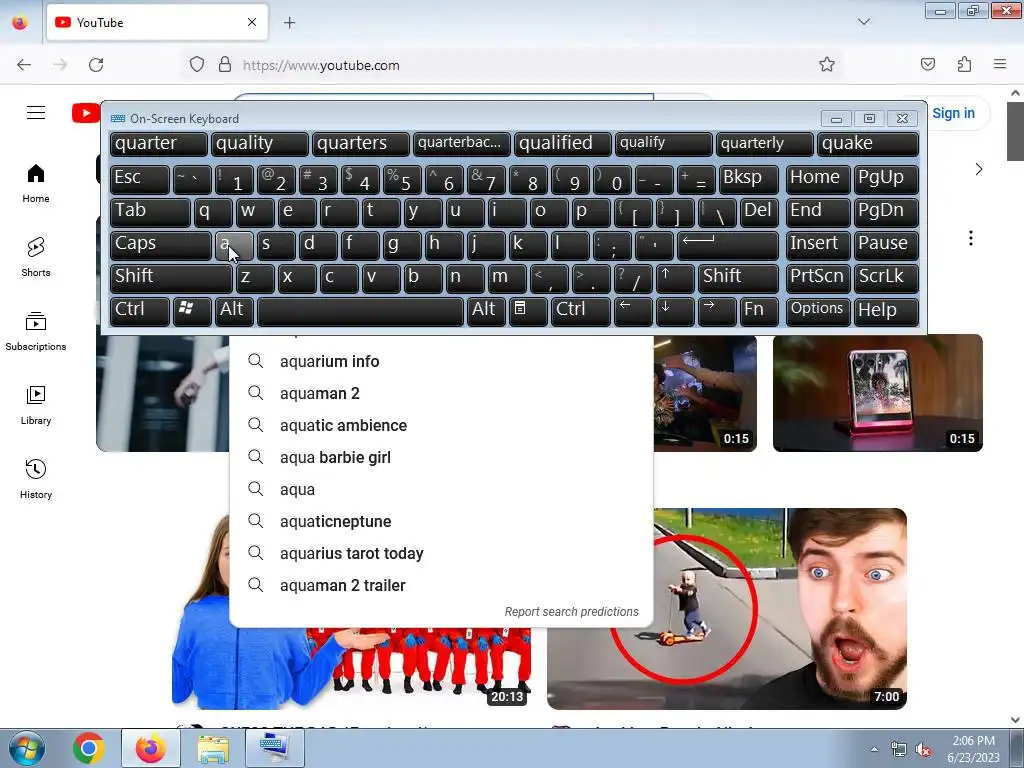Click the page vertical scrollbar thumb
The height and width of the screenshot is (768, 1024).
pyautogui.click(x=1015, y=131)
